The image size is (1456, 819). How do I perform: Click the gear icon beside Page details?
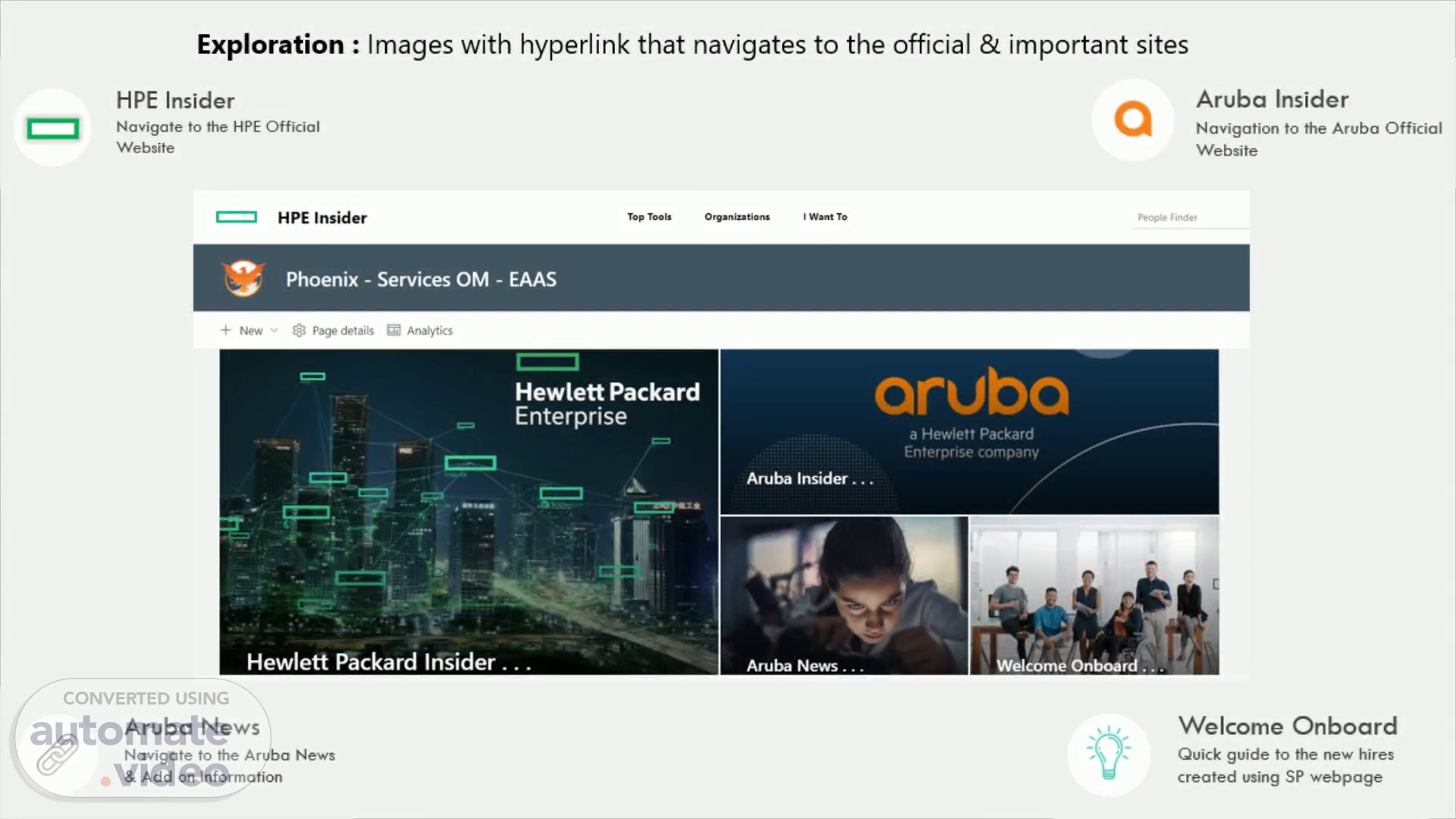click(x=299, y=331)
